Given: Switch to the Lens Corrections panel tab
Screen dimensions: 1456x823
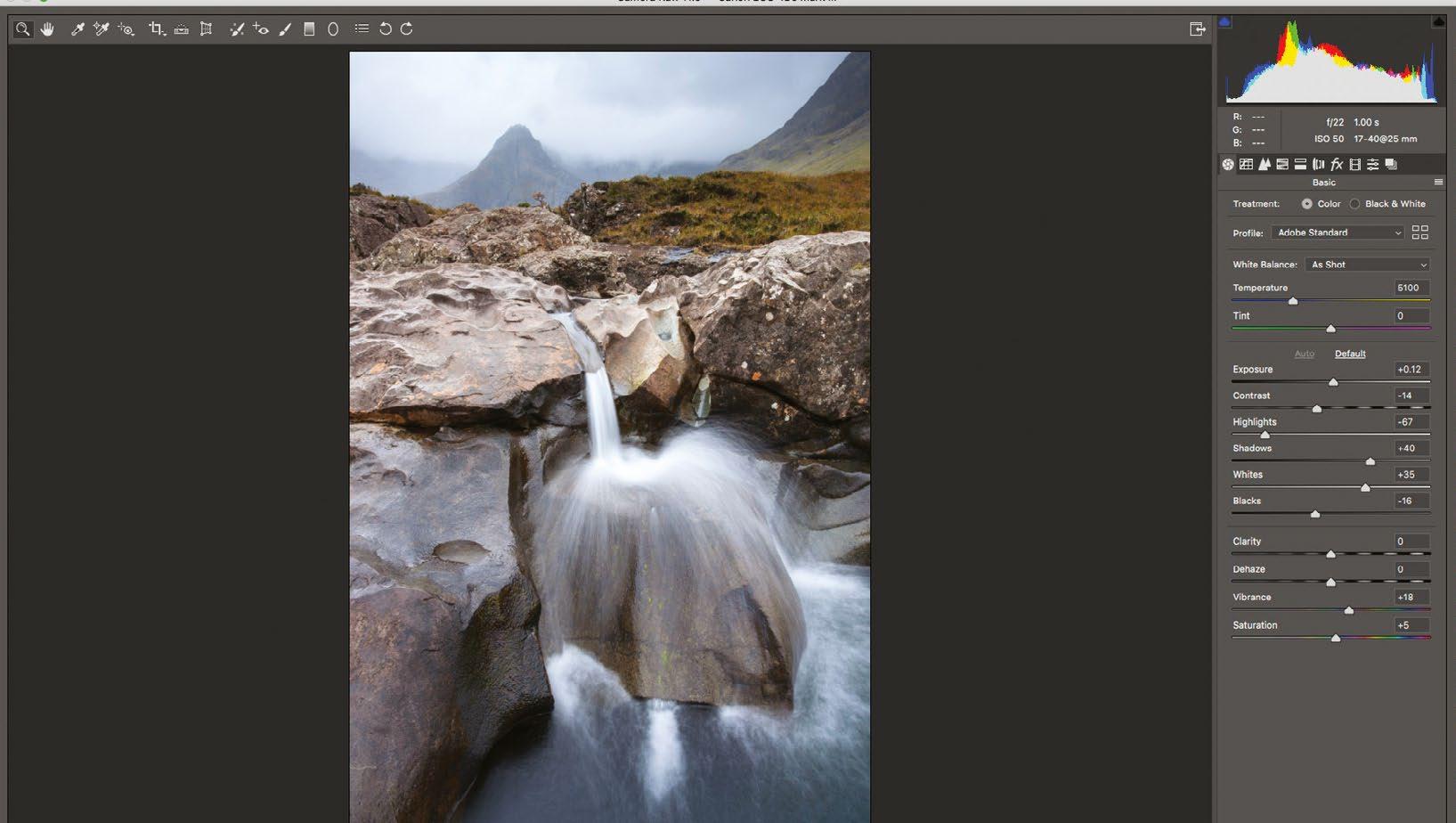Looking at the screenshot, I should (1318, 165).
